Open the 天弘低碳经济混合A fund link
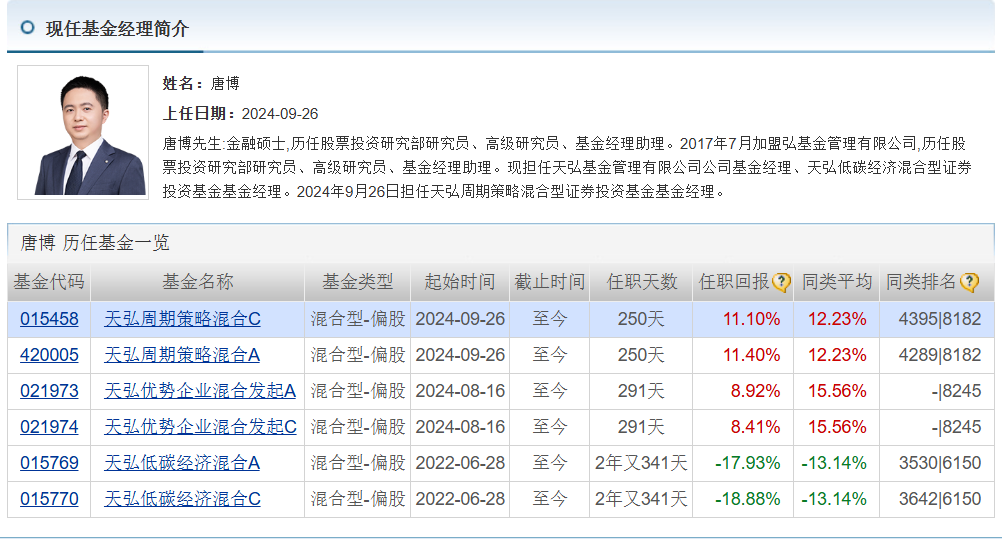Image resolution: width=1002 pixels, height=539 pixels. click(182, 463)
